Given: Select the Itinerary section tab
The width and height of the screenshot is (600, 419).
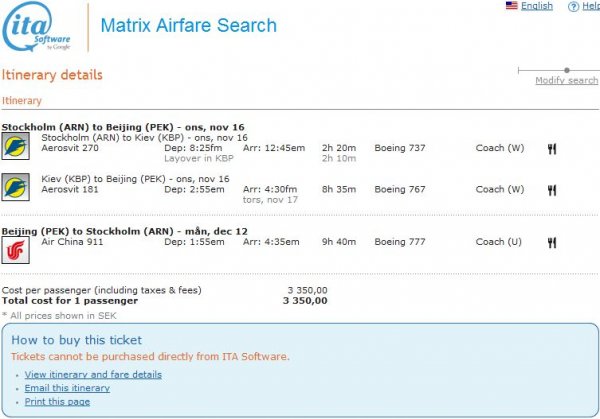Looking at the screenshot, I should pyautogui.click(x=22, y=101).
